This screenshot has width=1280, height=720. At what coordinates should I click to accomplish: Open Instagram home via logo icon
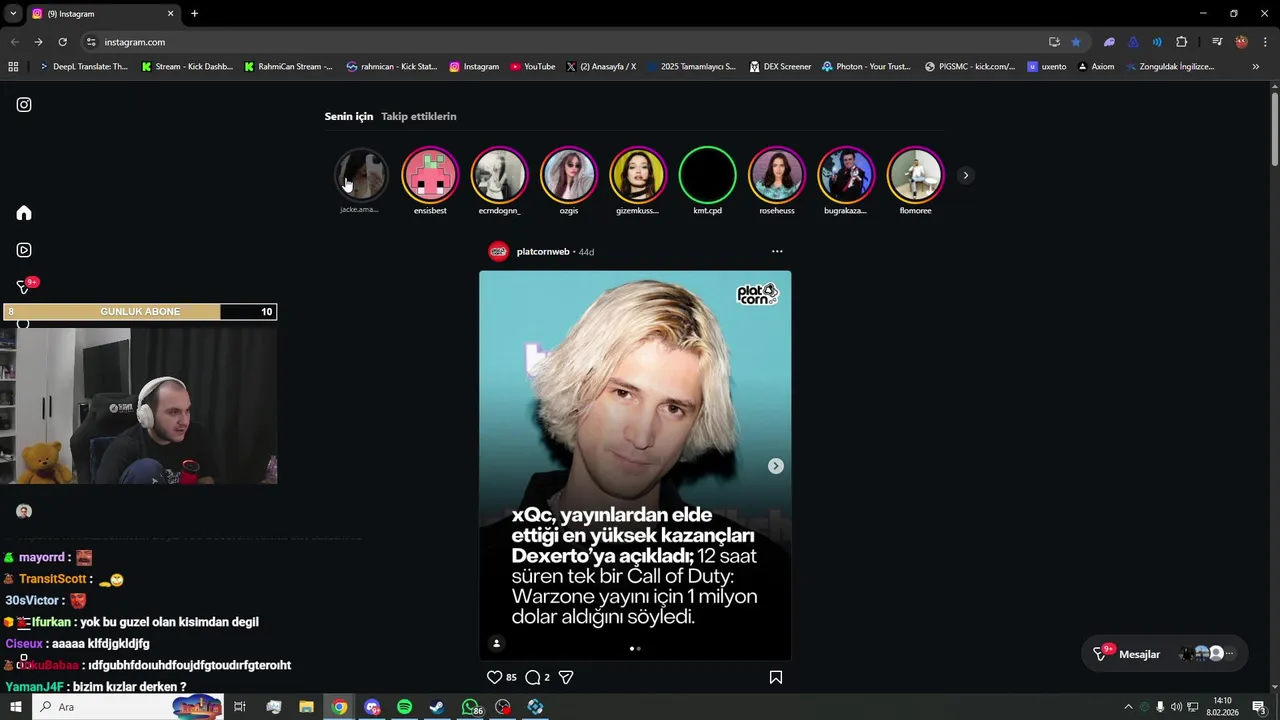coord(24,105)
